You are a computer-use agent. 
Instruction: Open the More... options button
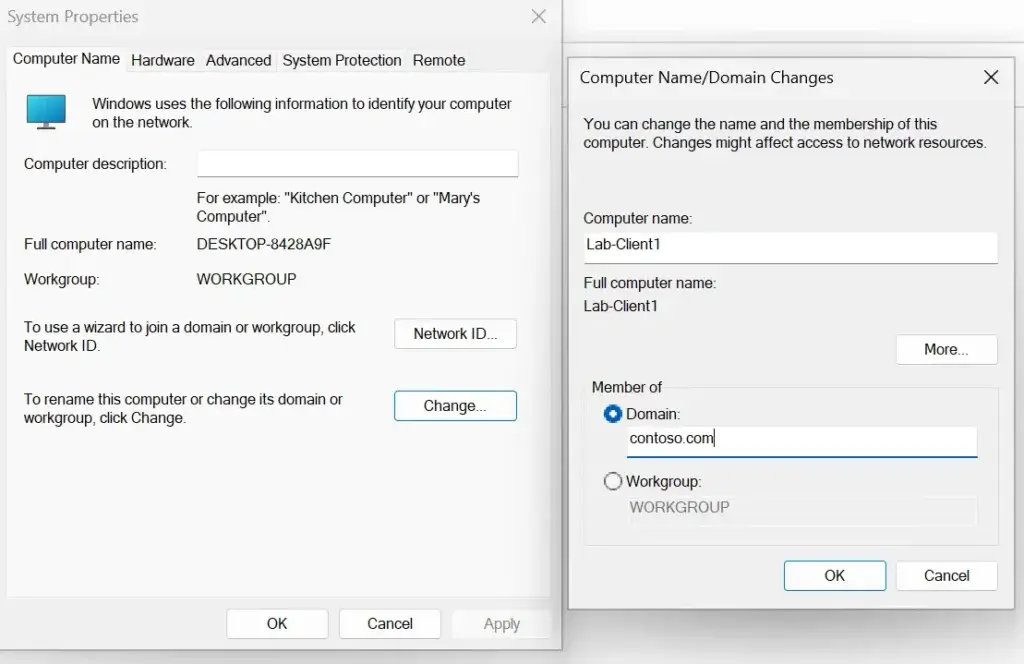[946, 349]
